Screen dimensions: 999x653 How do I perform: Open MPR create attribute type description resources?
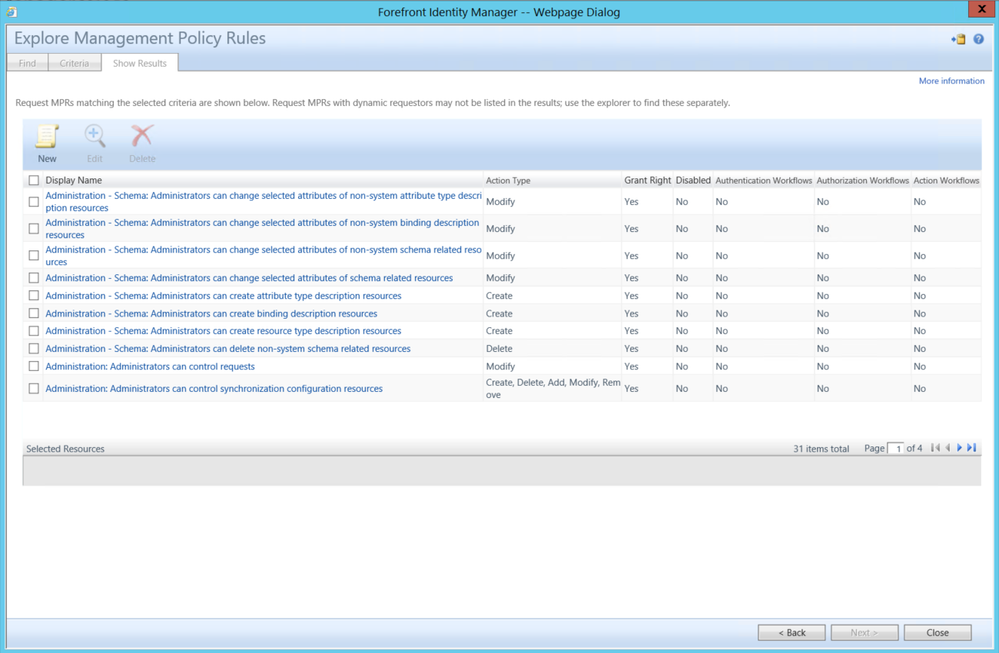[x=223, y=296]
